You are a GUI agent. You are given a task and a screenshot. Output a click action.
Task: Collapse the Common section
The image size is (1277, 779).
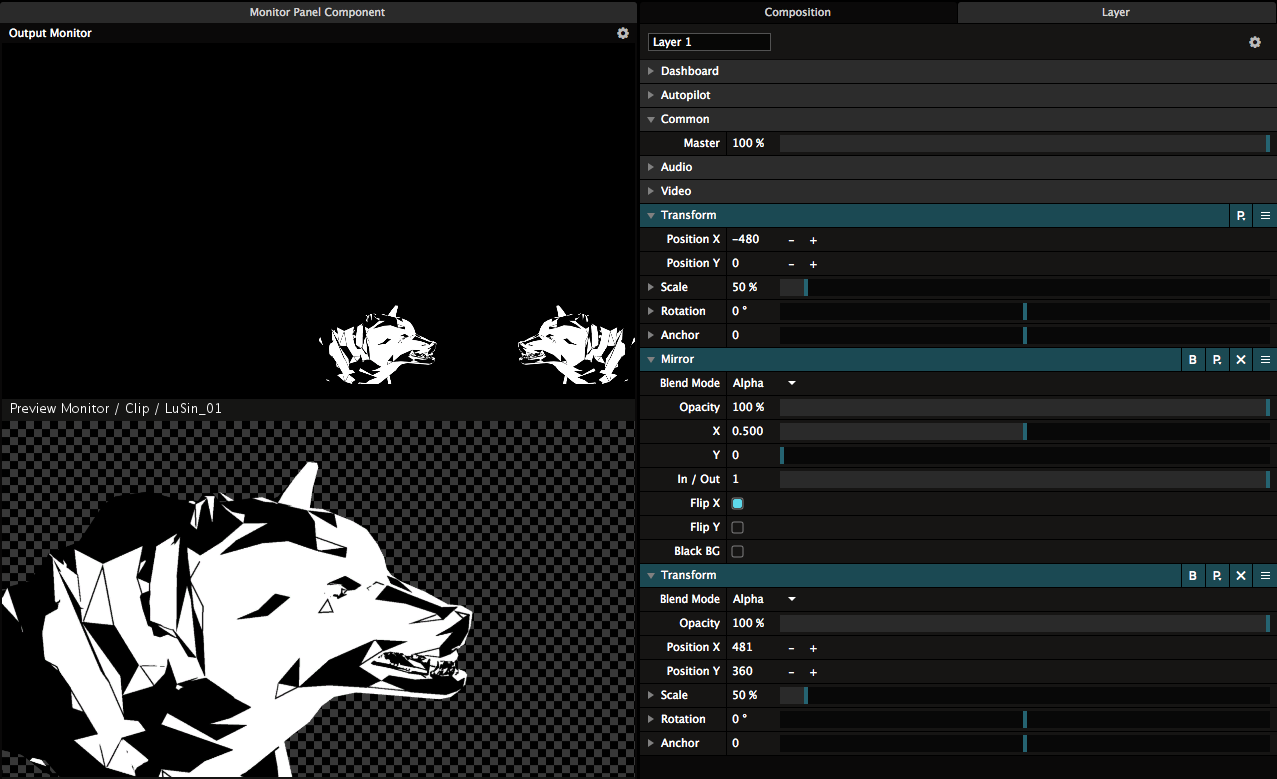tap(651, 119)
